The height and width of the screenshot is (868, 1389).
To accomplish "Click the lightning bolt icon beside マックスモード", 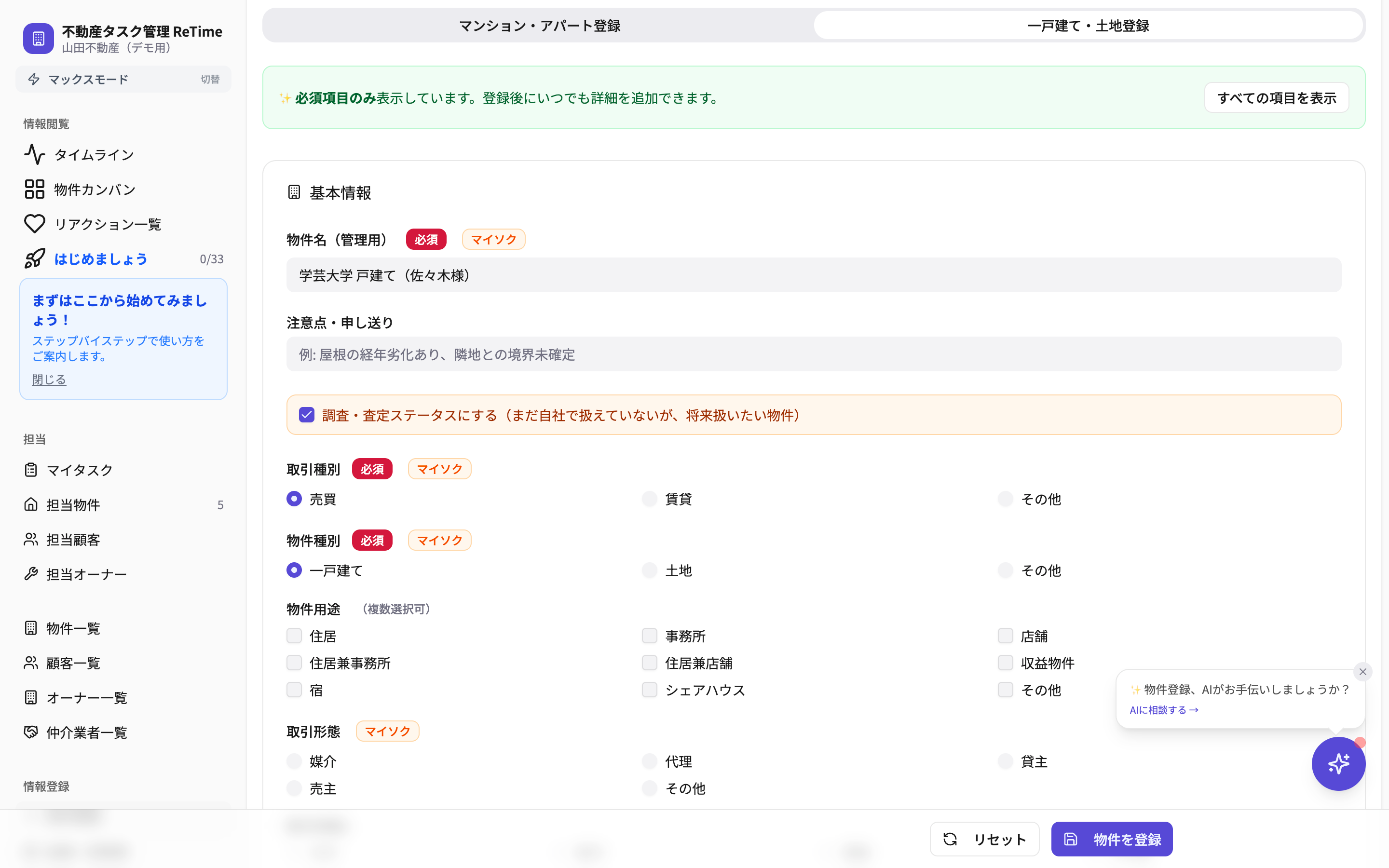I will point(34,79).
